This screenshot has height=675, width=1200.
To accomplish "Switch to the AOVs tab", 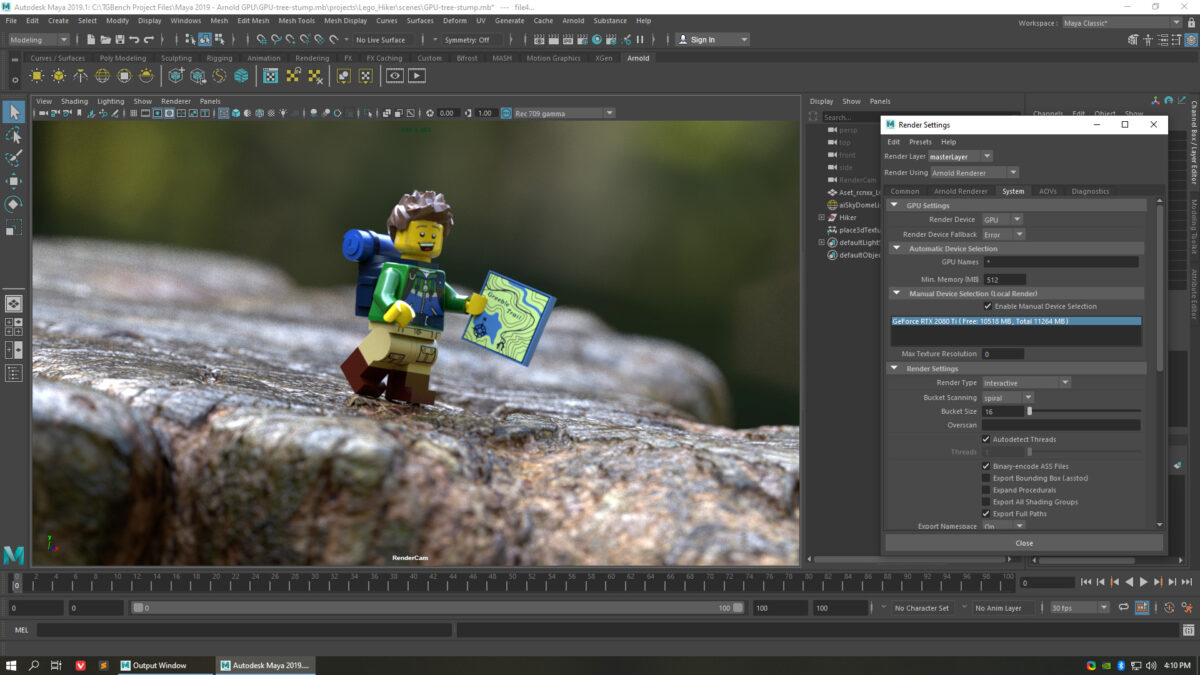I will [1047, 191].
